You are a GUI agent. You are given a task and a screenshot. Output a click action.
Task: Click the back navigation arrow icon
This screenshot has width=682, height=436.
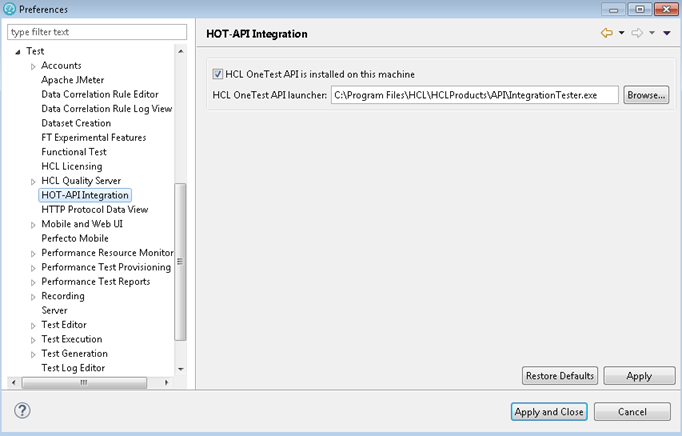click(606, 33)
